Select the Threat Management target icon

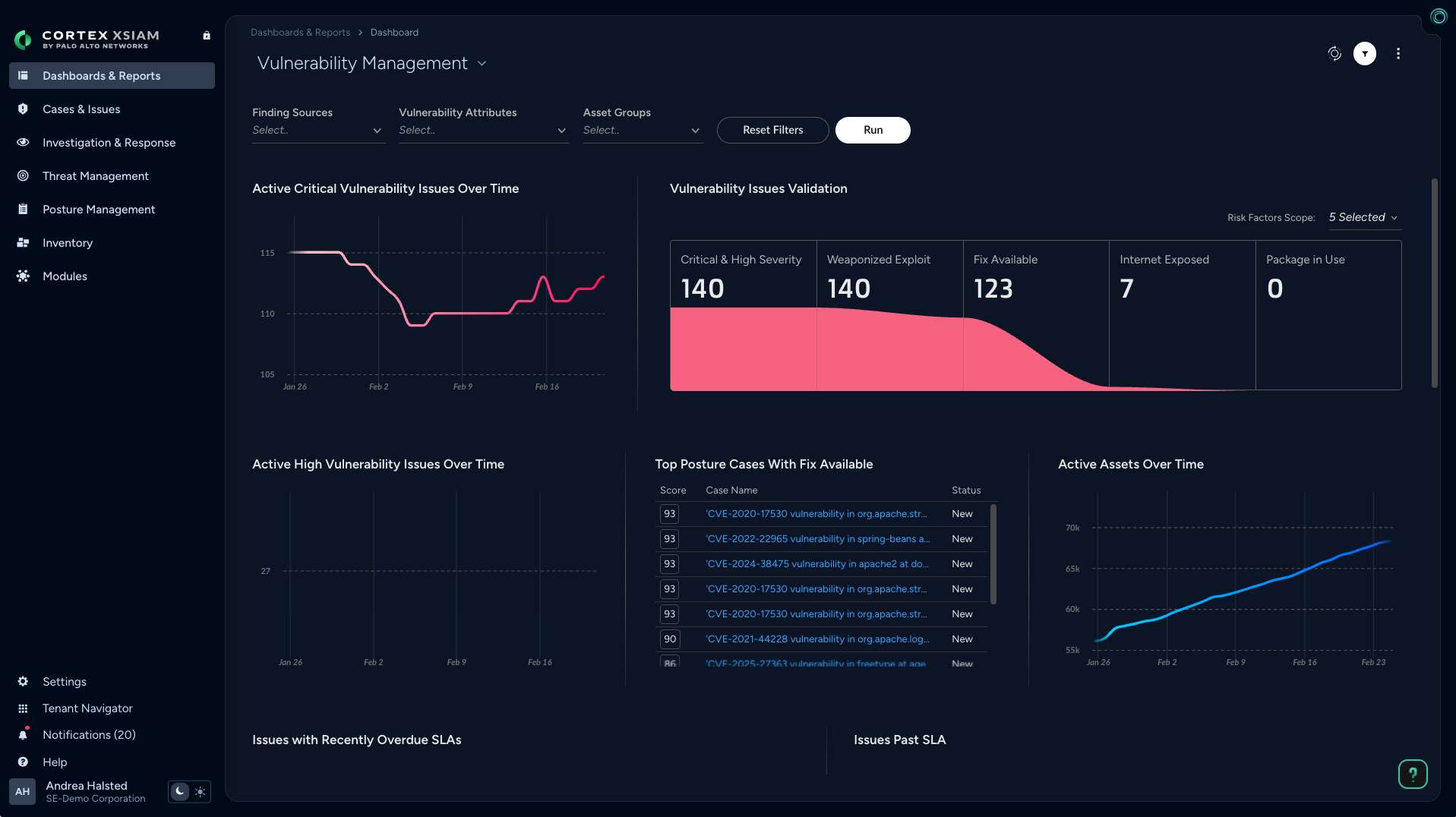[x=24, y=175]
